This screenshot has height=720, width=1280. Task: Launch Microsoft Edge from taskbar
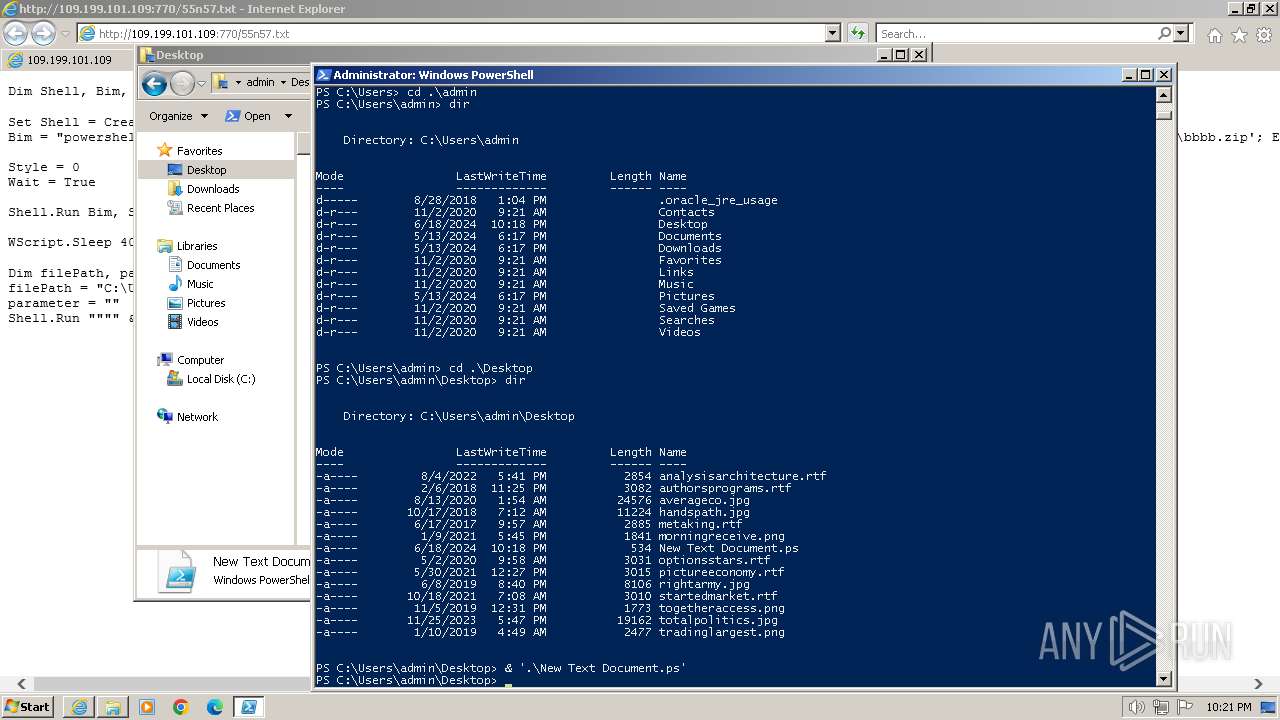pos(215,707)
